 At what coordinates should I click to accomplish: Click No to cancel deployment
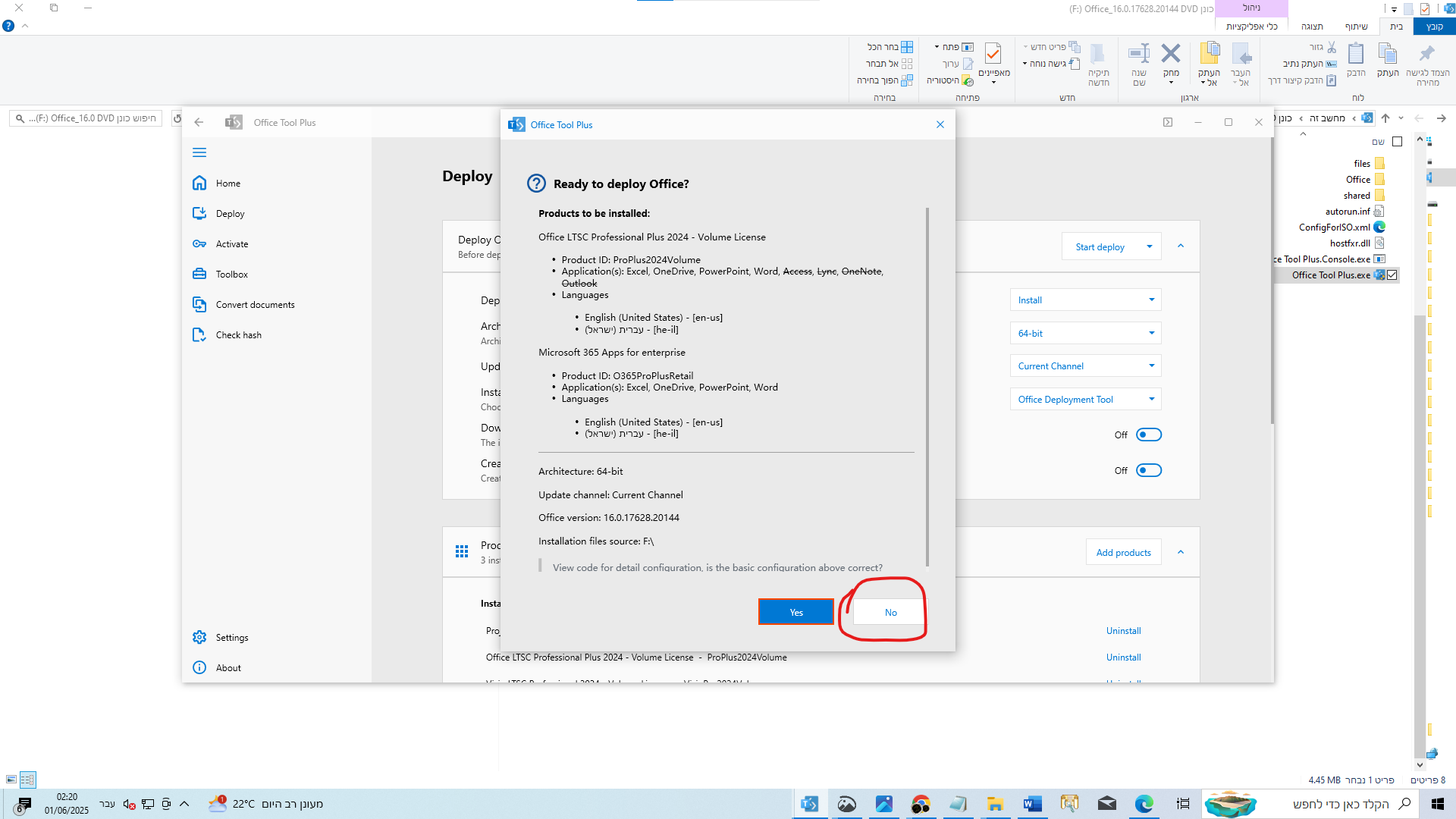click(890, 612)
